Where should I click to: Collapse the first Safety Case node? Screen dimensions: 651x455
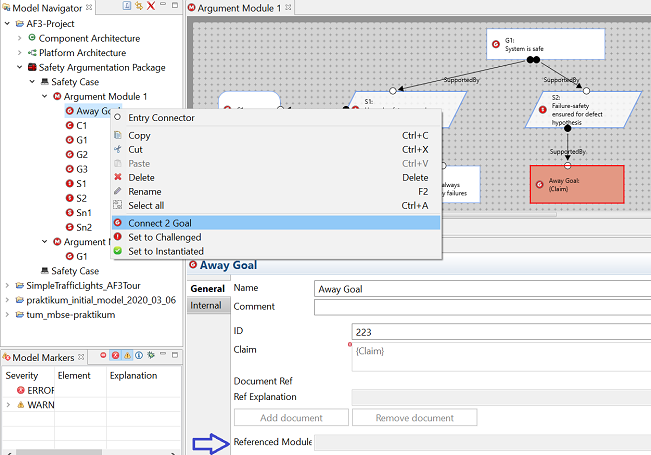32,82
